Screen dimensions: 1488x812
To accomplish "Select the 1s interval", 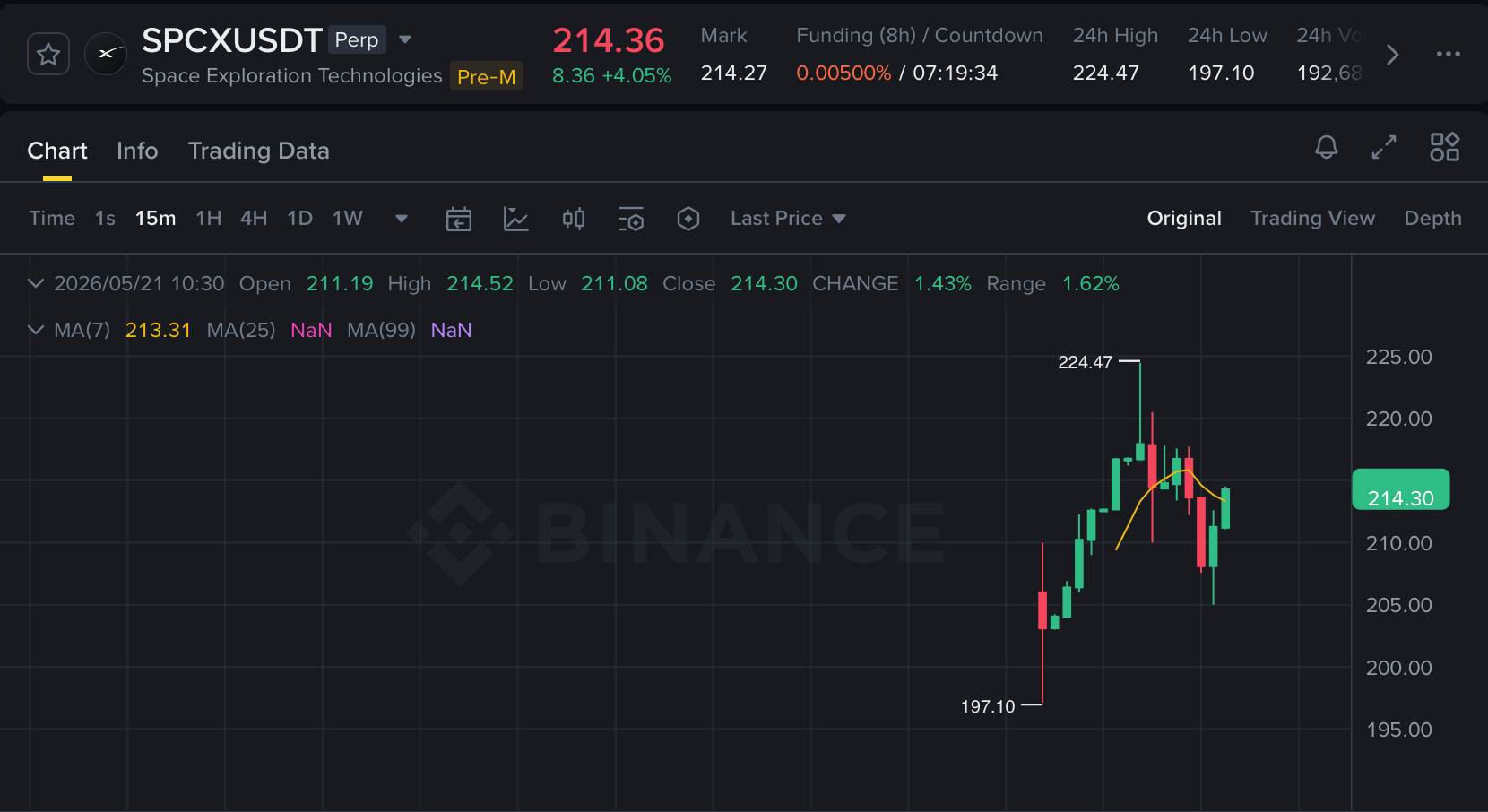I will coord(105,218).
